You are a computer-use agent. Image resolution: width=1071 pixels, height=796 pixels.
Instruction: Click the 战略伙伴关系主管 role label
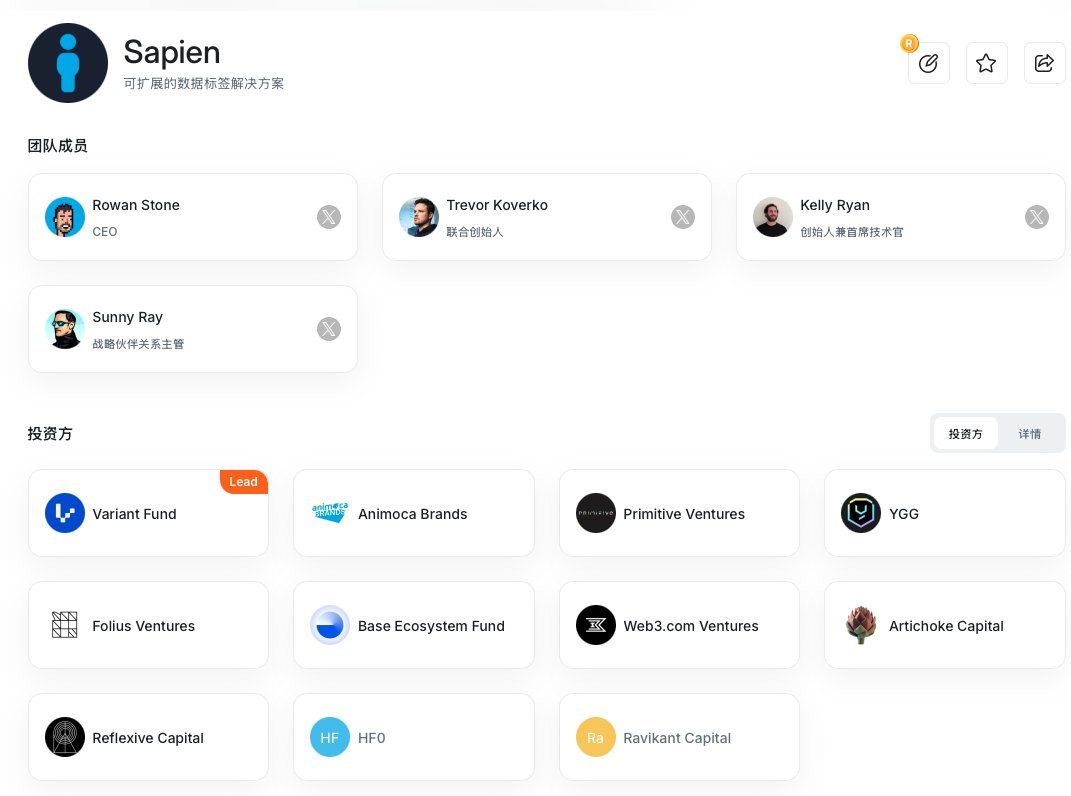(x=138, y=344)
